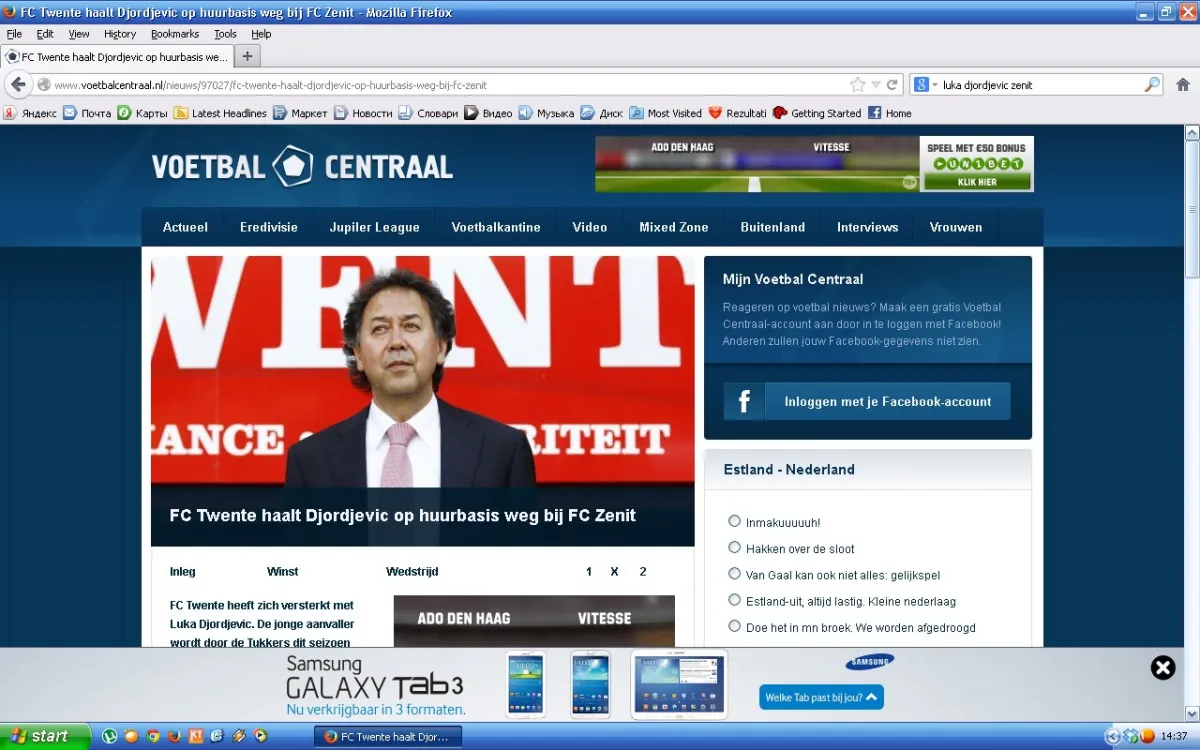Select poll option Hakken over de sloot
Screen dimensions: 1200x750
pyautogui.click(x=734, y=547)
